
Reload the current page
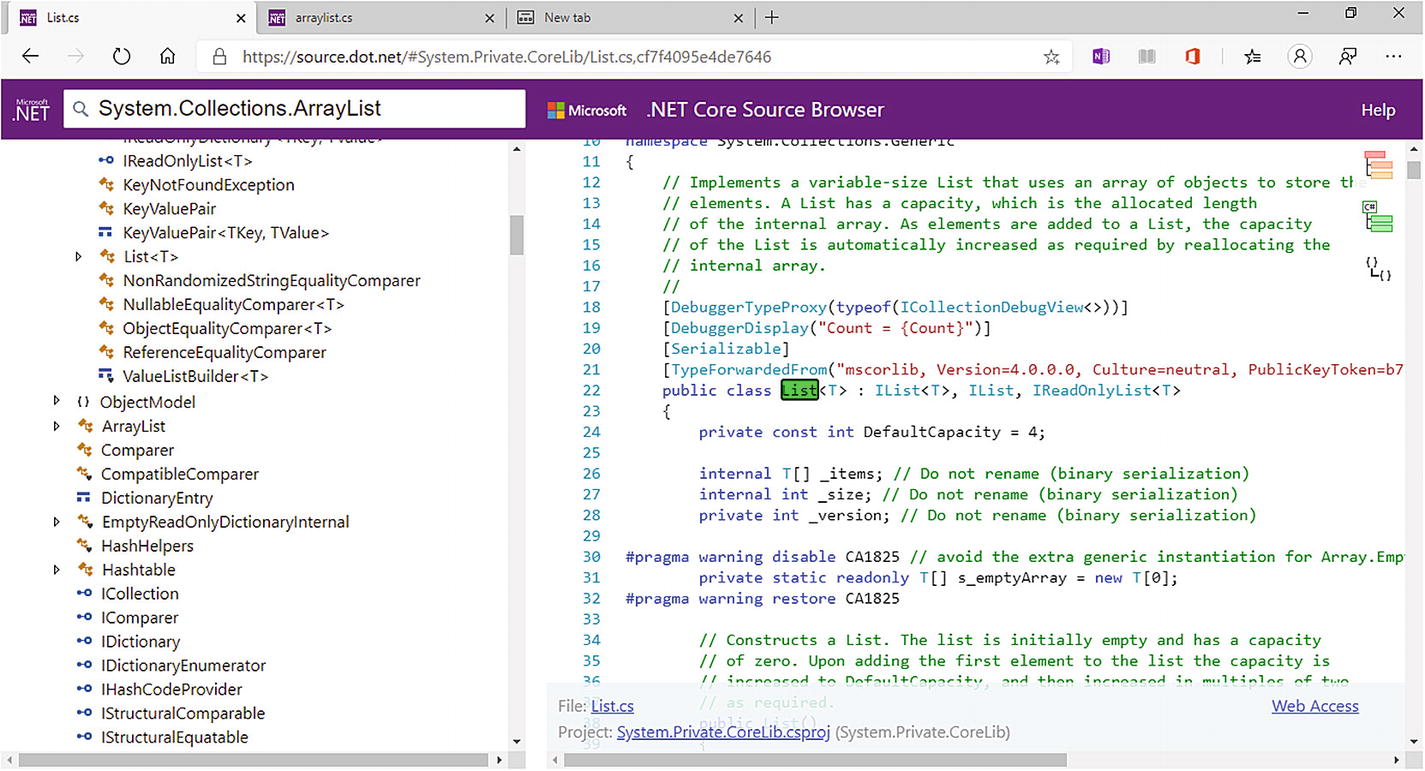[x=122, y=57]
